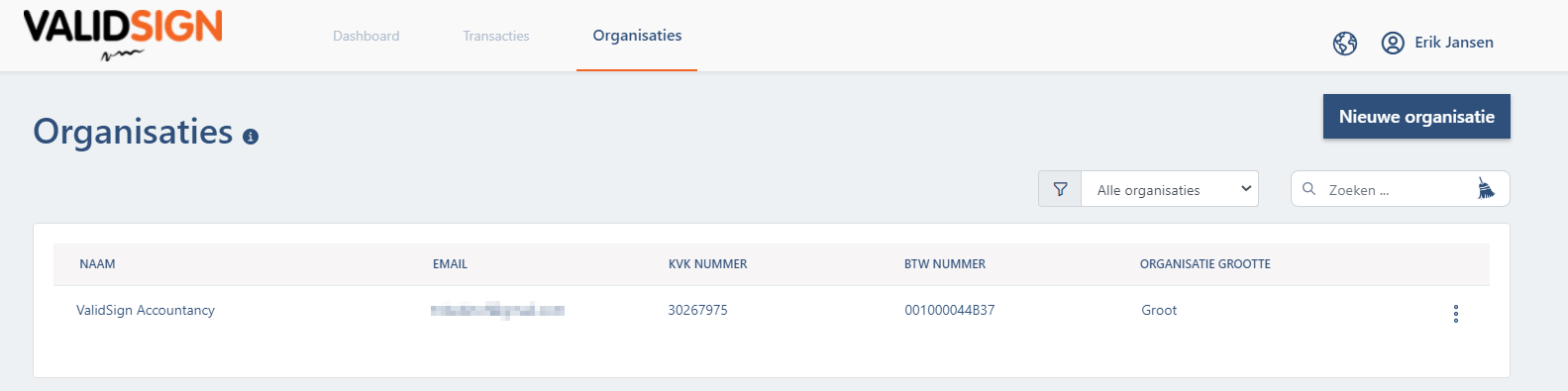1568x391 pixels.
Task: Go to the Dashboard tab
Action: [366, 36]
